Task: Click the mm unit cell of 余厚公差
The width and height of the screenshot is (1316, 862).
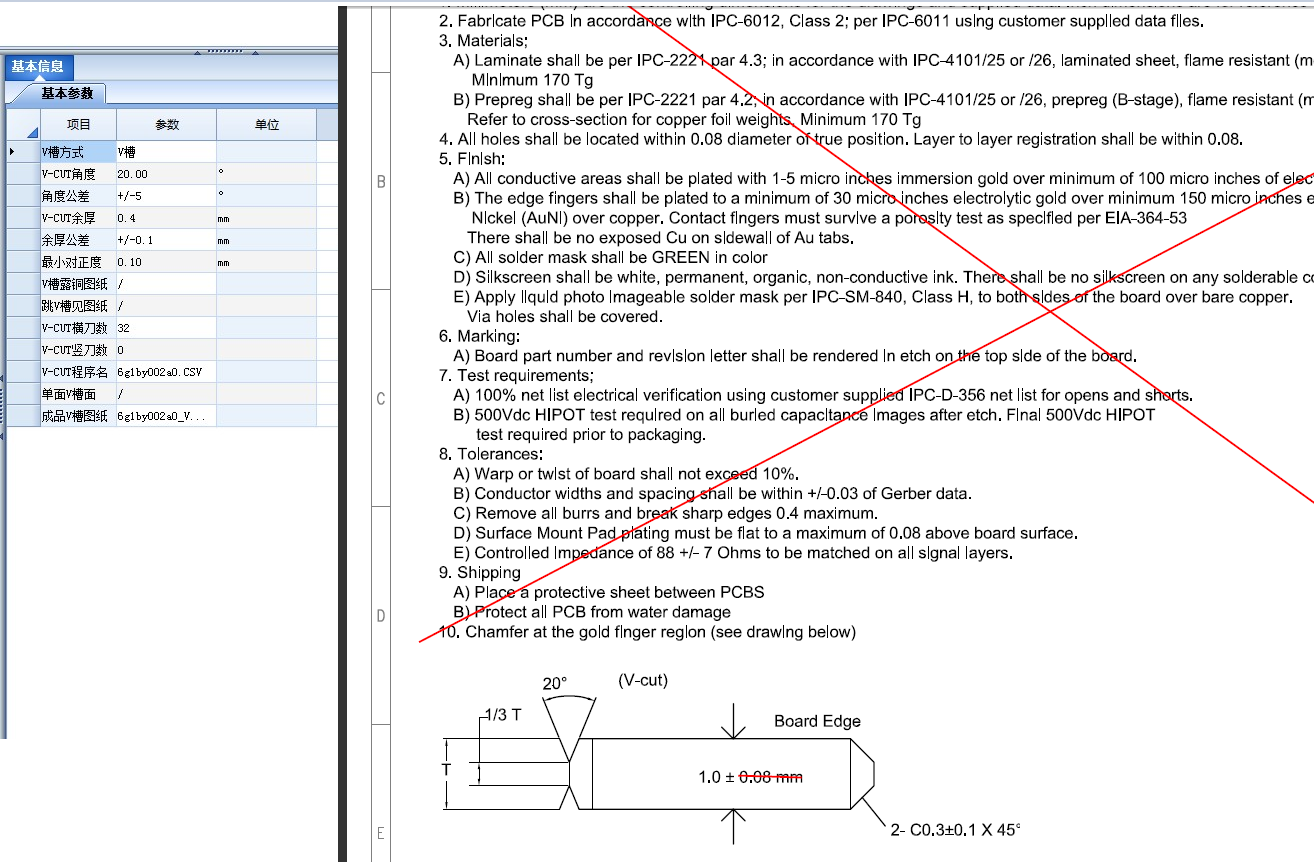Action: [266, 240]
